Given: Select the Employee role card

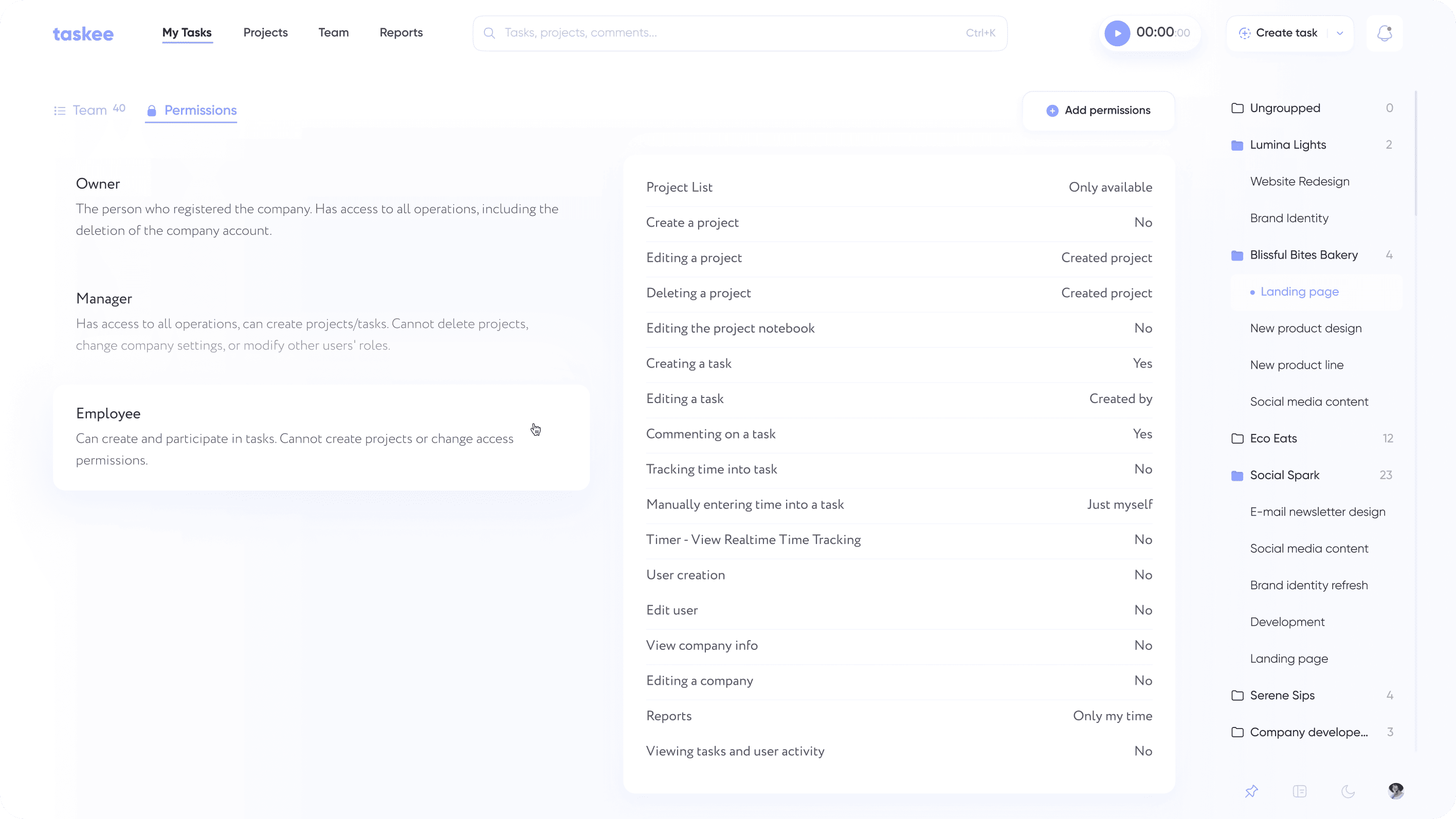Looking at the screenshot, I should (321, 438).
